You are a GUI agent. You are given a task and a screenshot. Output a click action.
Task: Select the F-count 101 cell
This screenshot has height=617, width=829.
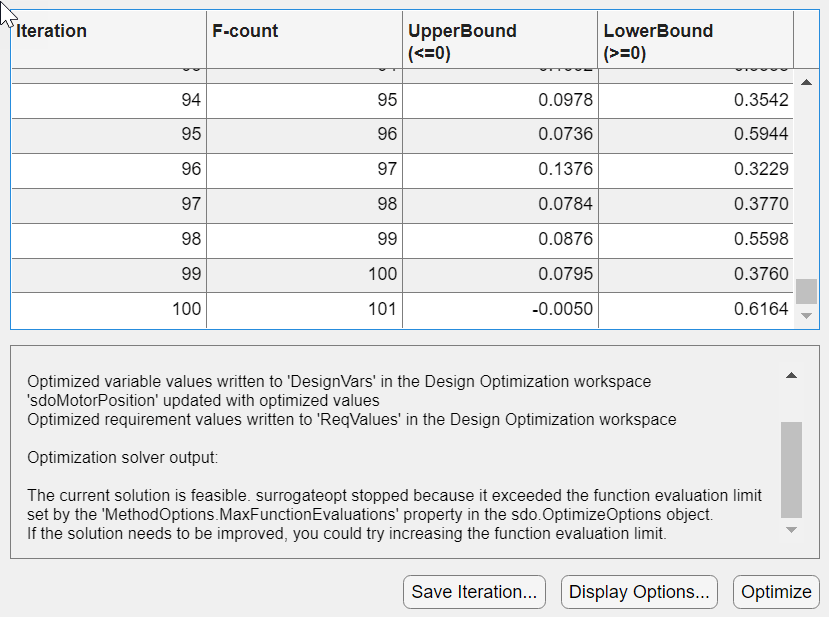[x=305, y=309]
